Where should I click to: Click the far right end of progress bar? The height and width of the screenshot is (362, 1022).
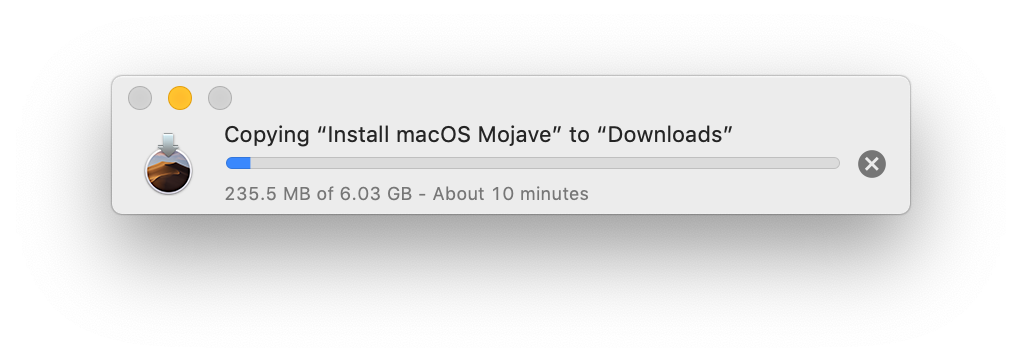834,163
